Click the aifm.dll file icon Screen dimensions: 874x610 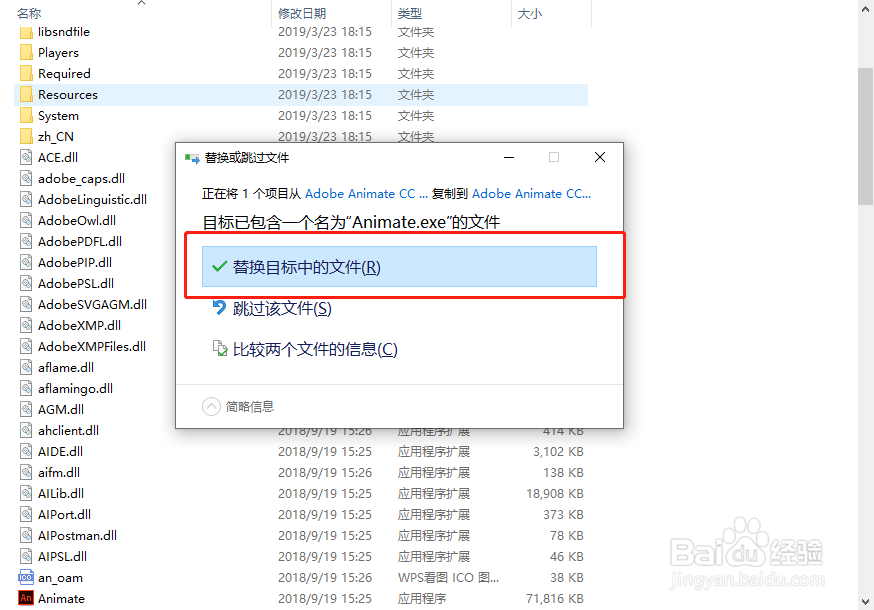tap(26, 472)
